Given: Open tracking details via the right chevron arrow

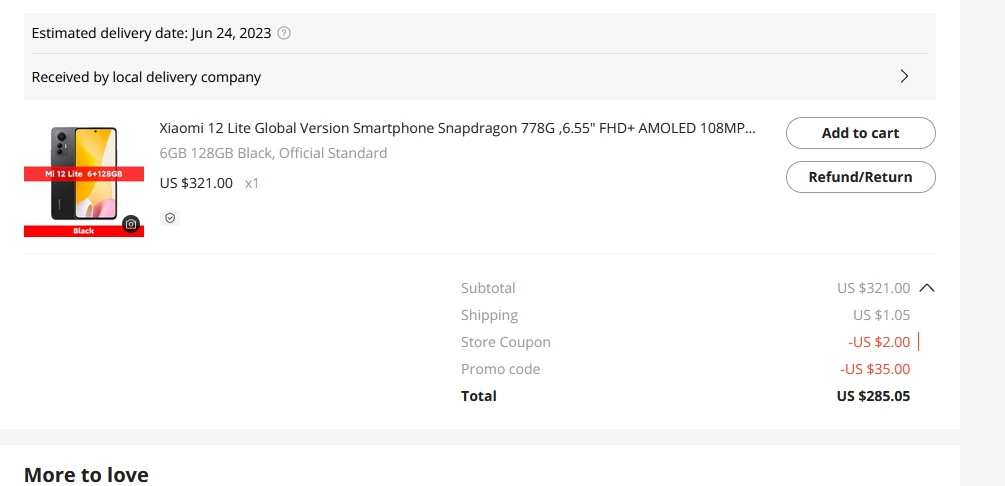Looking at the screenshot, I should [904, 77].
